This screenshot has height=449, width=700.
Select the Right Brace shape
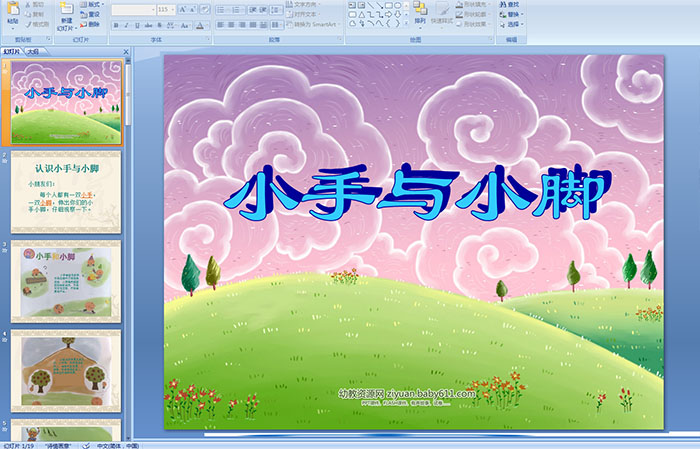click(x=397, y=23)
